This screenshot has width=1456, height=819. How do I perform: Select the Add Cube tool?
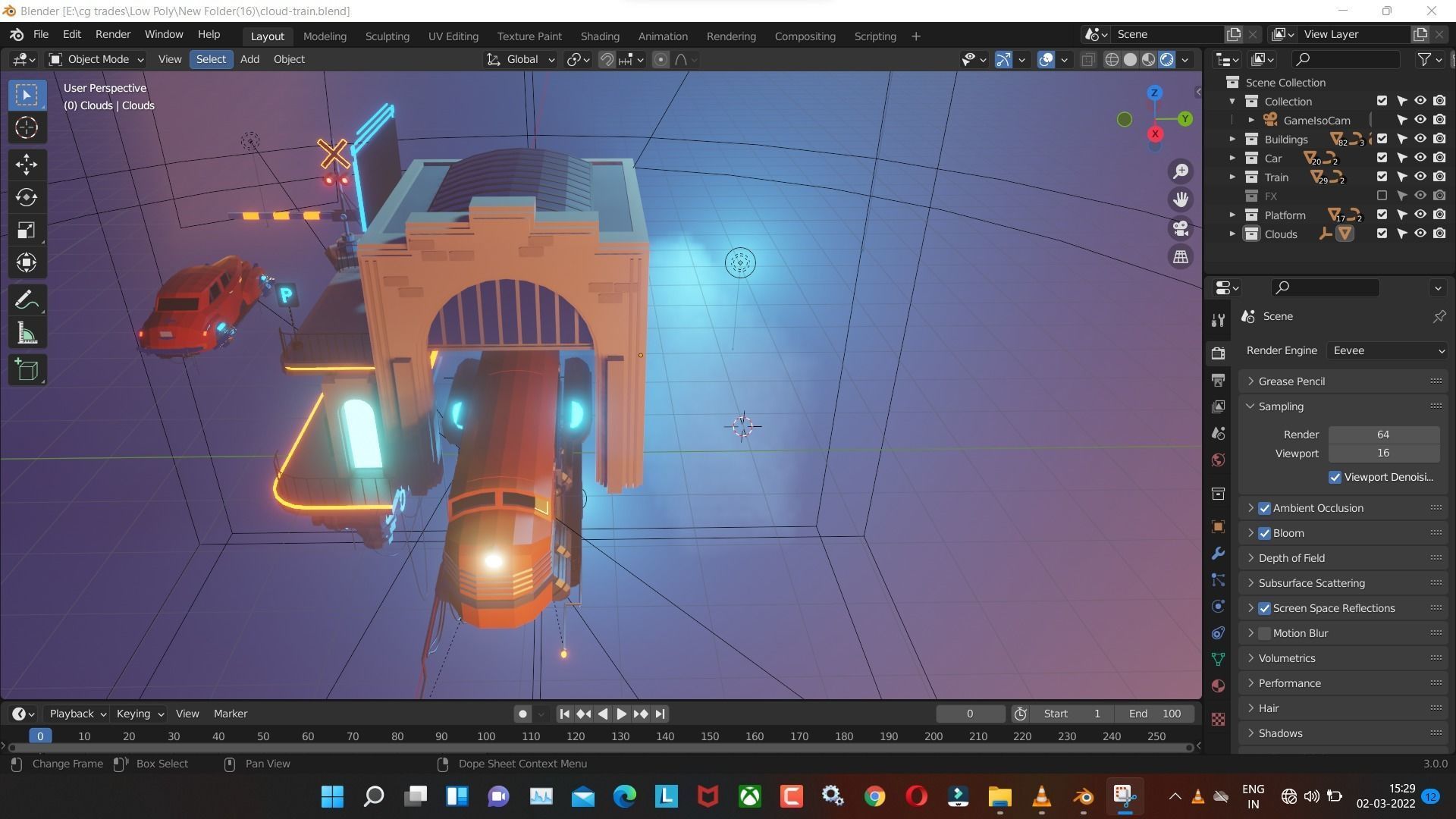tap(27, 370)
